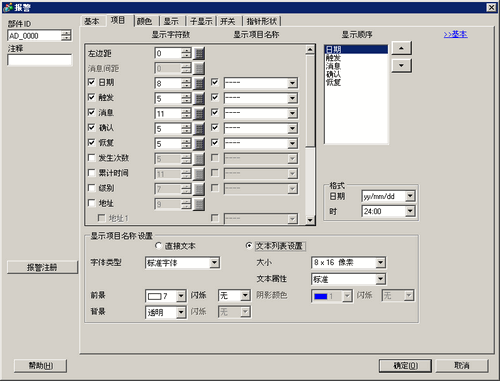
Task: Open the 字体类型 标准字体 dropdown
Action: pos(214,263)
